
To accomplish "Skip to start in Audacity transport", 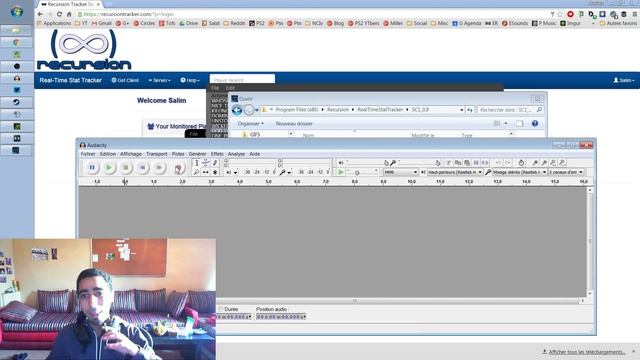I will pos(142,167).
